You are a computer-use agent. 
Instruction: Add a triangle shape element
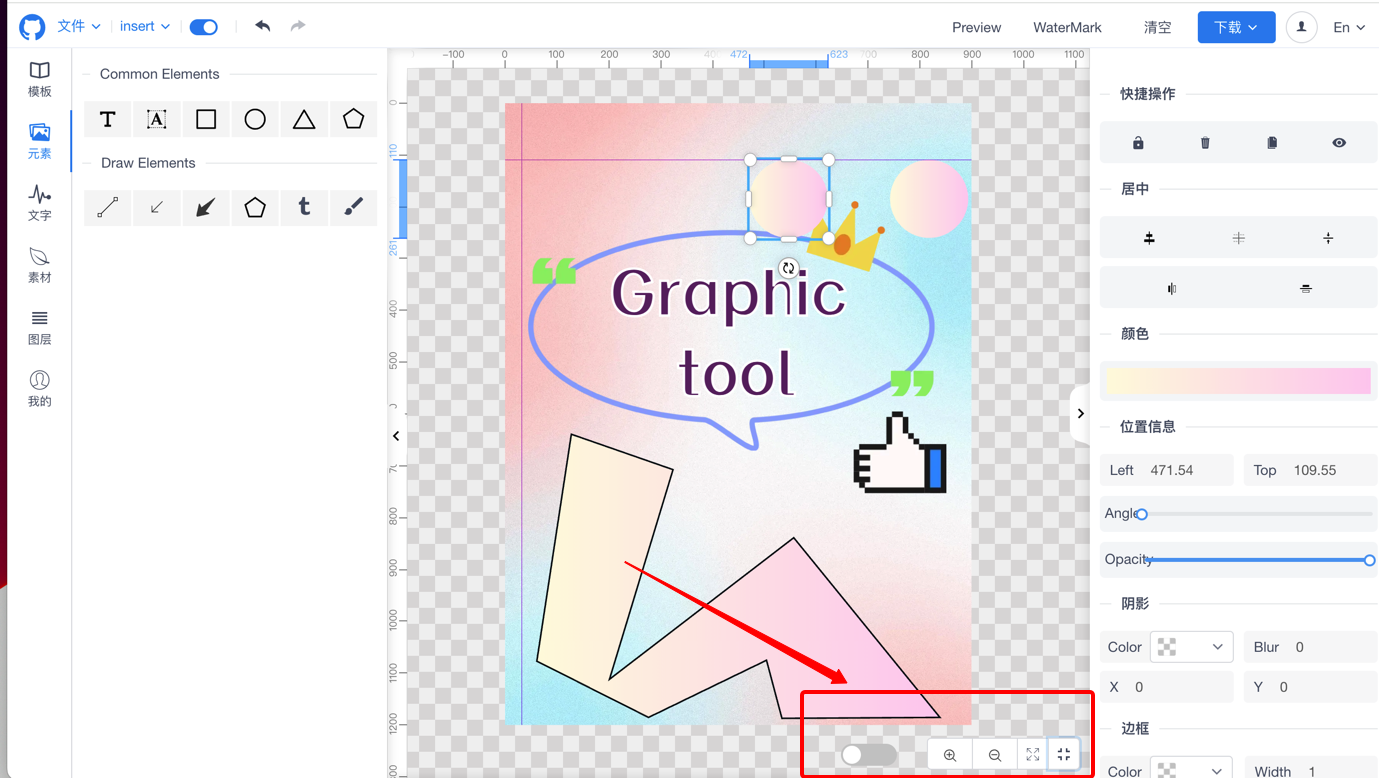[304, 120]
